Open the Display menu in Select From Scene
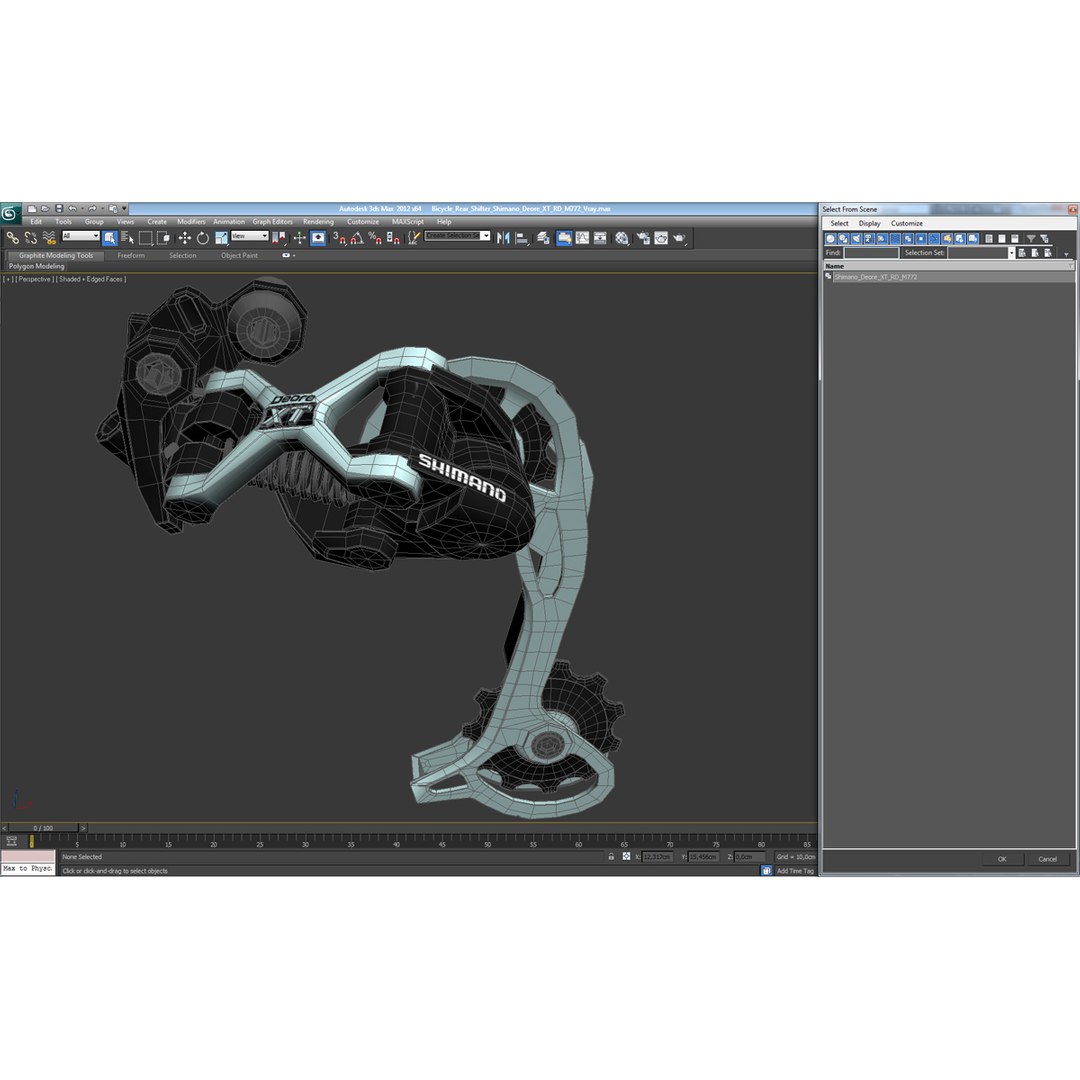This screenshot has width=1080, height=1080. click(x=869, y=223)
